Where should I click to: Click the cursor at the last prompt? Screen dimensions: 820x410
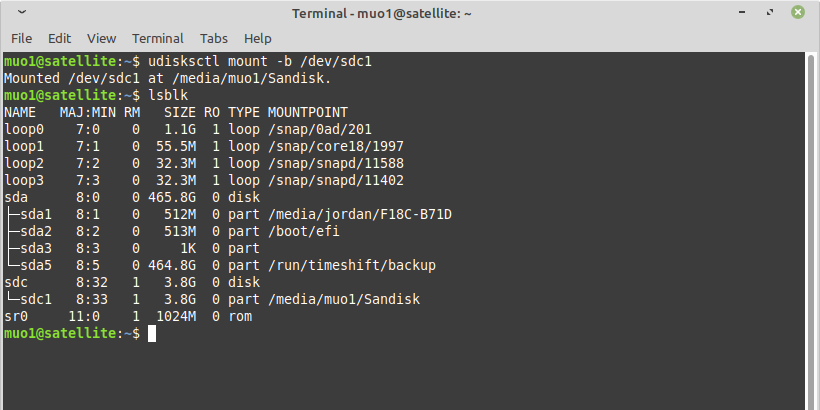[x=152, y=333]
